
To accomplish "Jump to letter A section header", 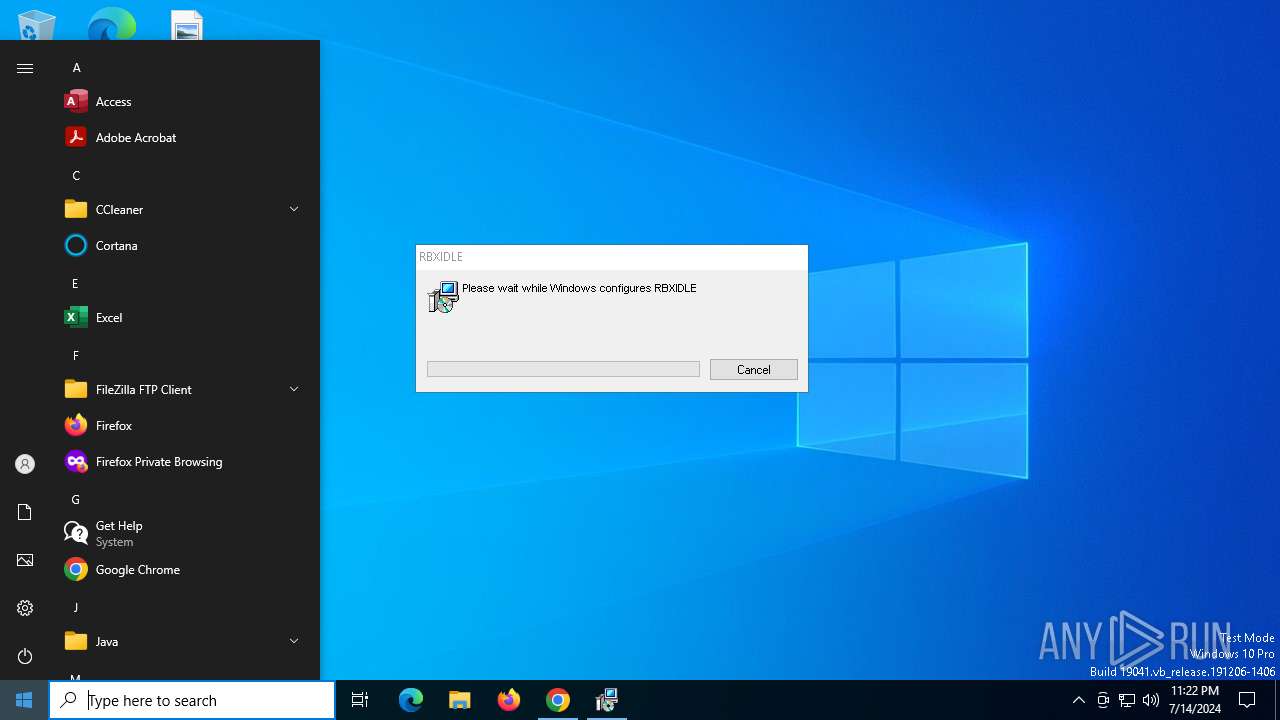I will (76, 68).
